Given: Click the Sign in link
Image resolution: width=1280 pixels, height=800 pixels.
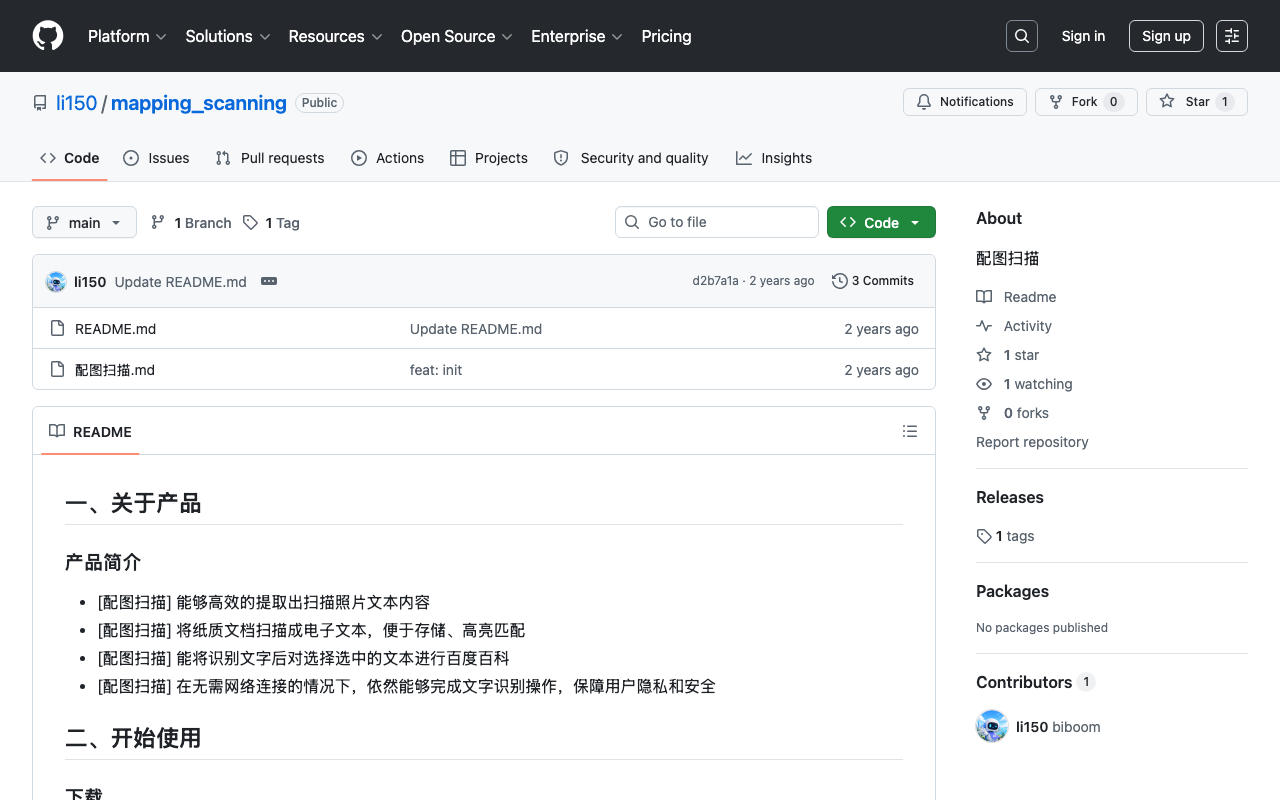Looking at the screenshot, I should click(x=1083, y=36).
